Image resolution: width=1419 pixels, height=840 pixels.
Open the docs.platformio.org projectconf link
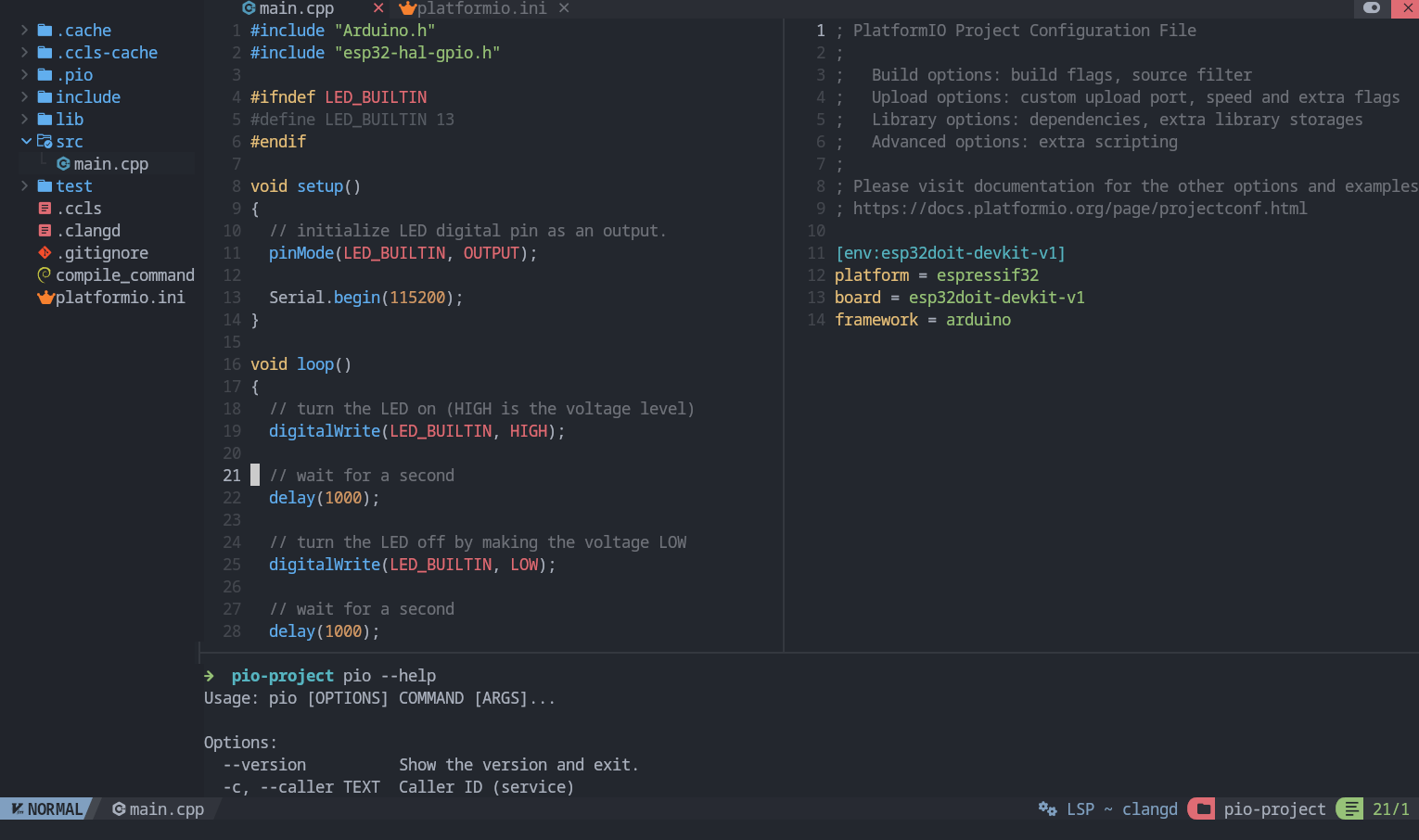[x=1080, y=209]
